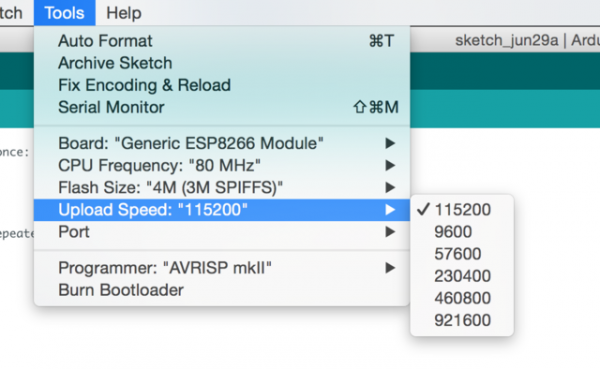Click the Board Generic ESP8266 Module entry

pyautogui.click(x=222, y=144)
